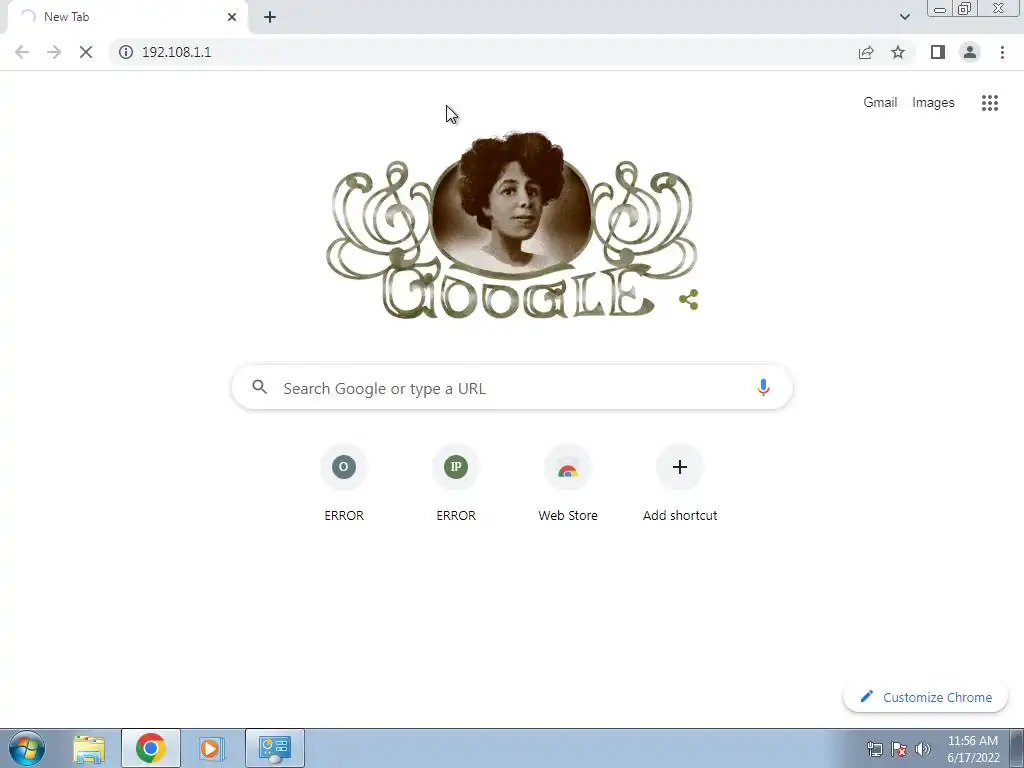
Task: Focus the Search Google or type a URL box
Action: pyautogui.click(x=512, y=388)
